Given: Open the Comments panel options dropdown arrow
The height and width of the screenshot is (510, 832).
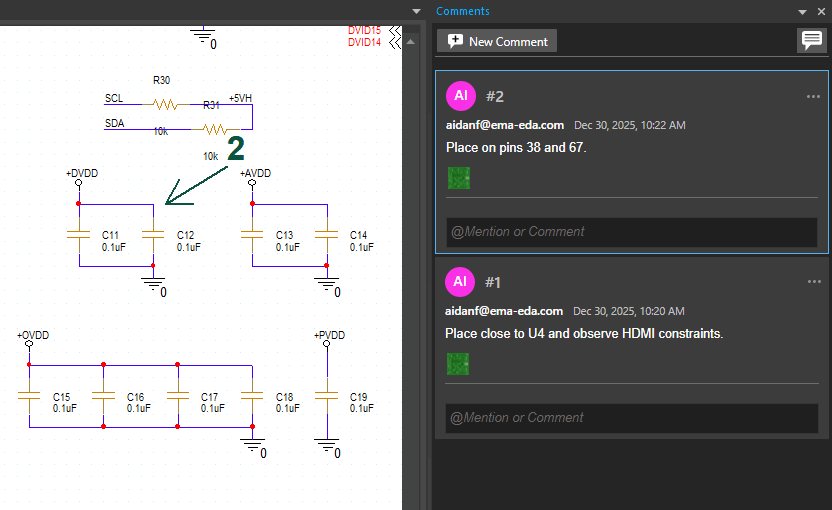Looking at the screenshot, I should click(x=802, y=11).
